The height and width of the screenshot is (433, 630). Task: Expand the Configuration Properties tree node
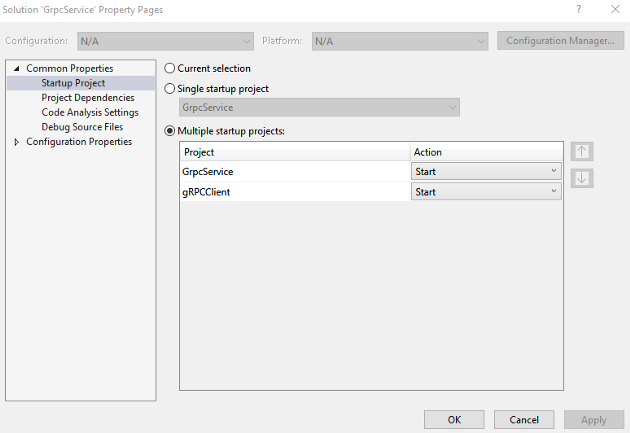[x=16, y=142]
